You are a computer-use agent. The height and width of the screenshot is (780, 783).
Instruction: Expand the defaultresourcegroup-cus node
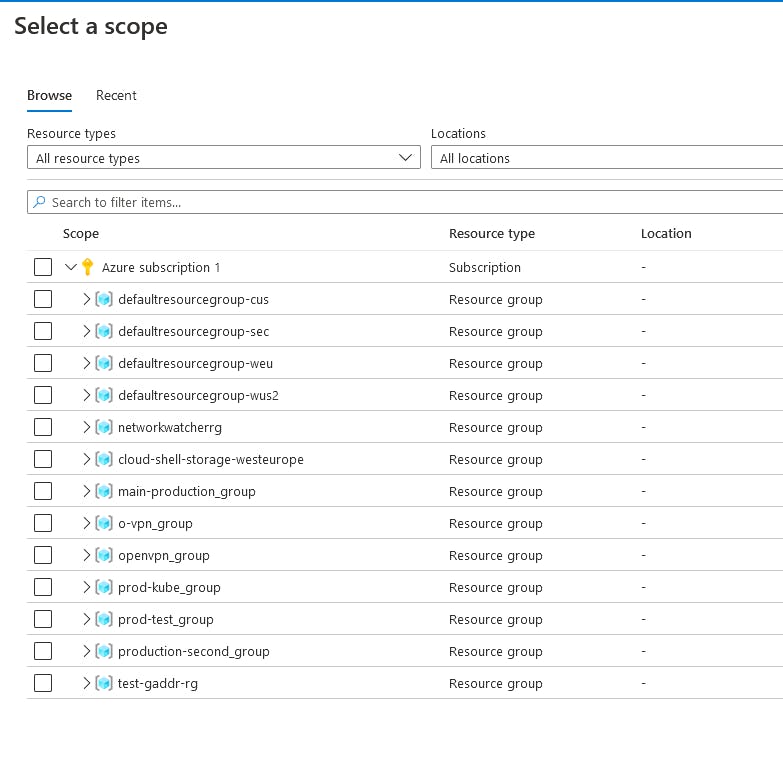click(x=86, y=299)
